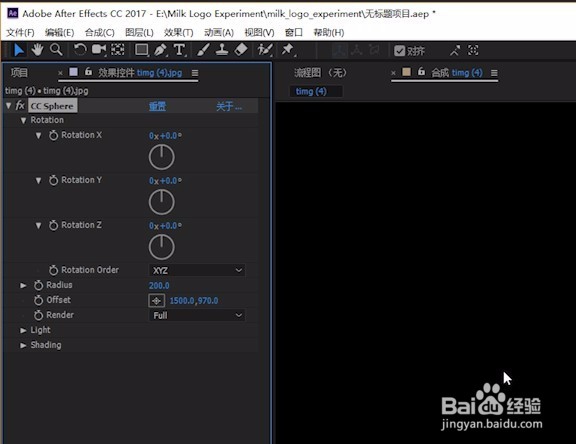Open the 效果(T) menu
This screenshot has height=444, width=576.
[x=179, y=33]
